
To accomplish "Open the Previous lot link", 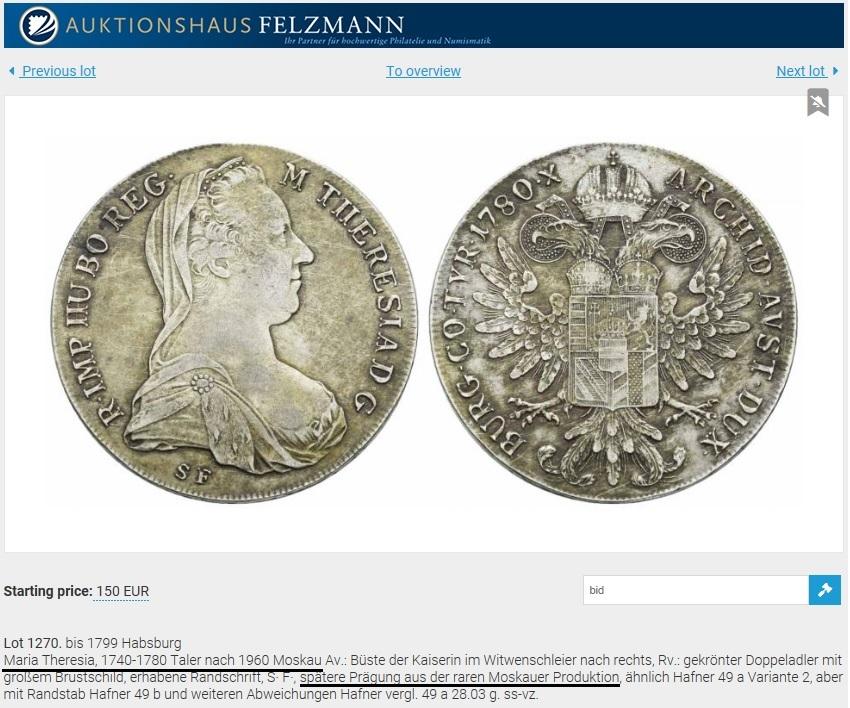I will coord(59,71).
